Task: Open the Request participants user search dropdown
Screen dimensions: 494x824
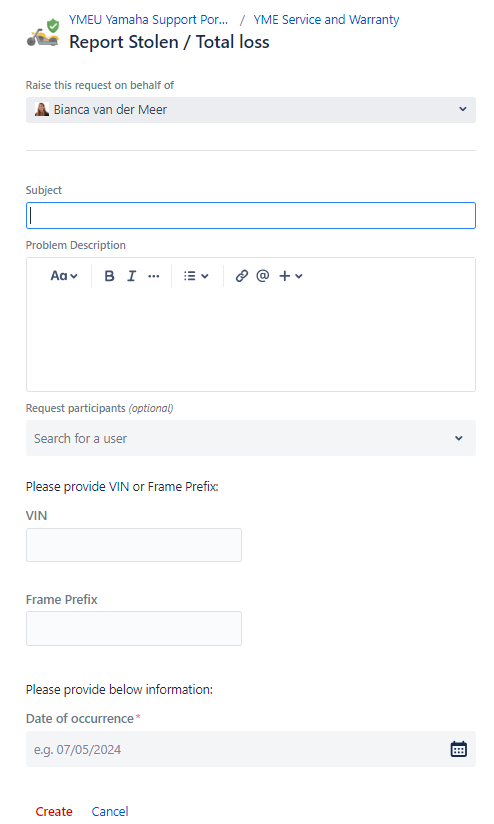Action: pyautogui.click(x=251, y=438)
